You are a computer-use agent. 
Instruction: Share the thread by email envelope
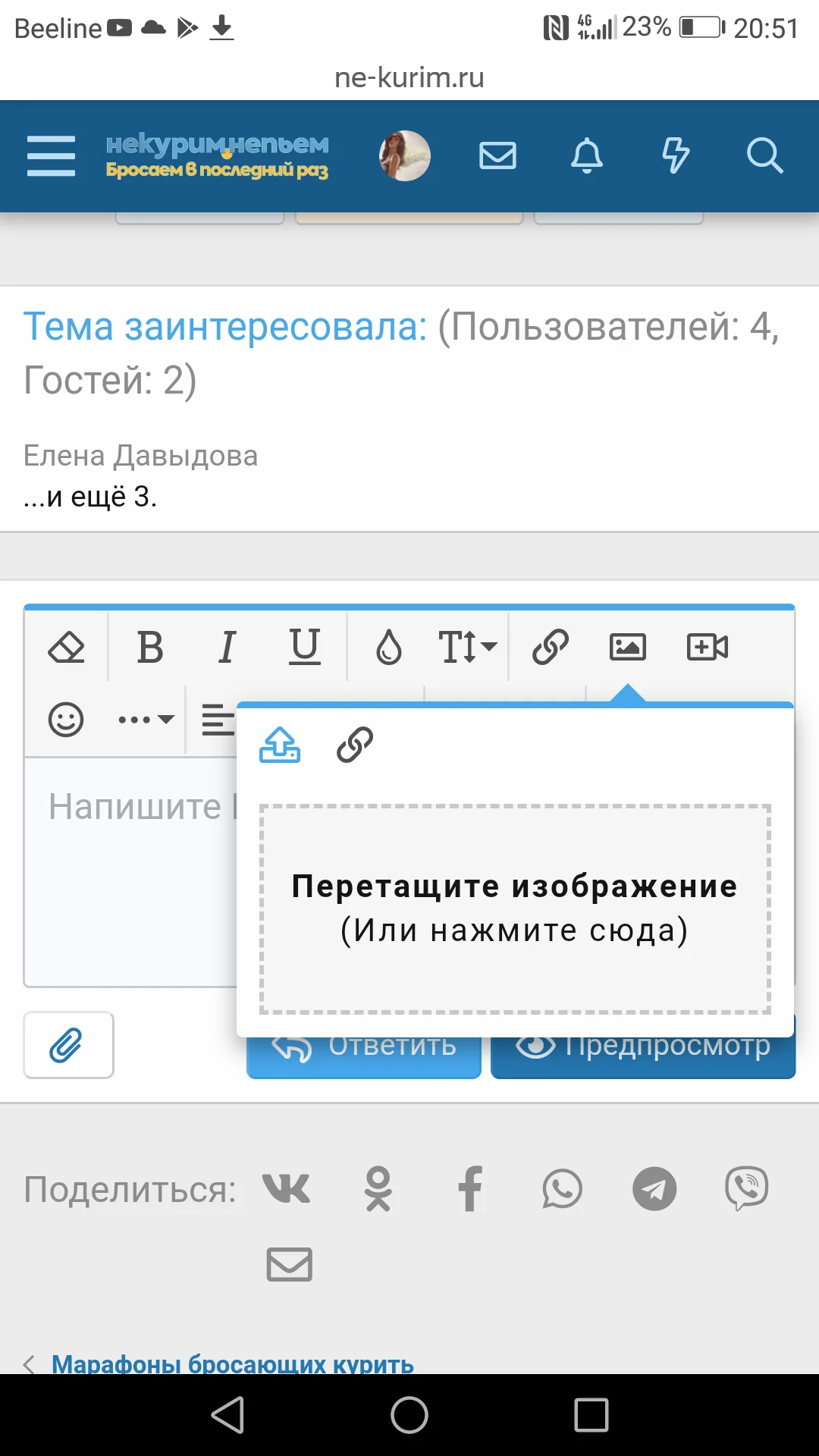pos(290,1264)
